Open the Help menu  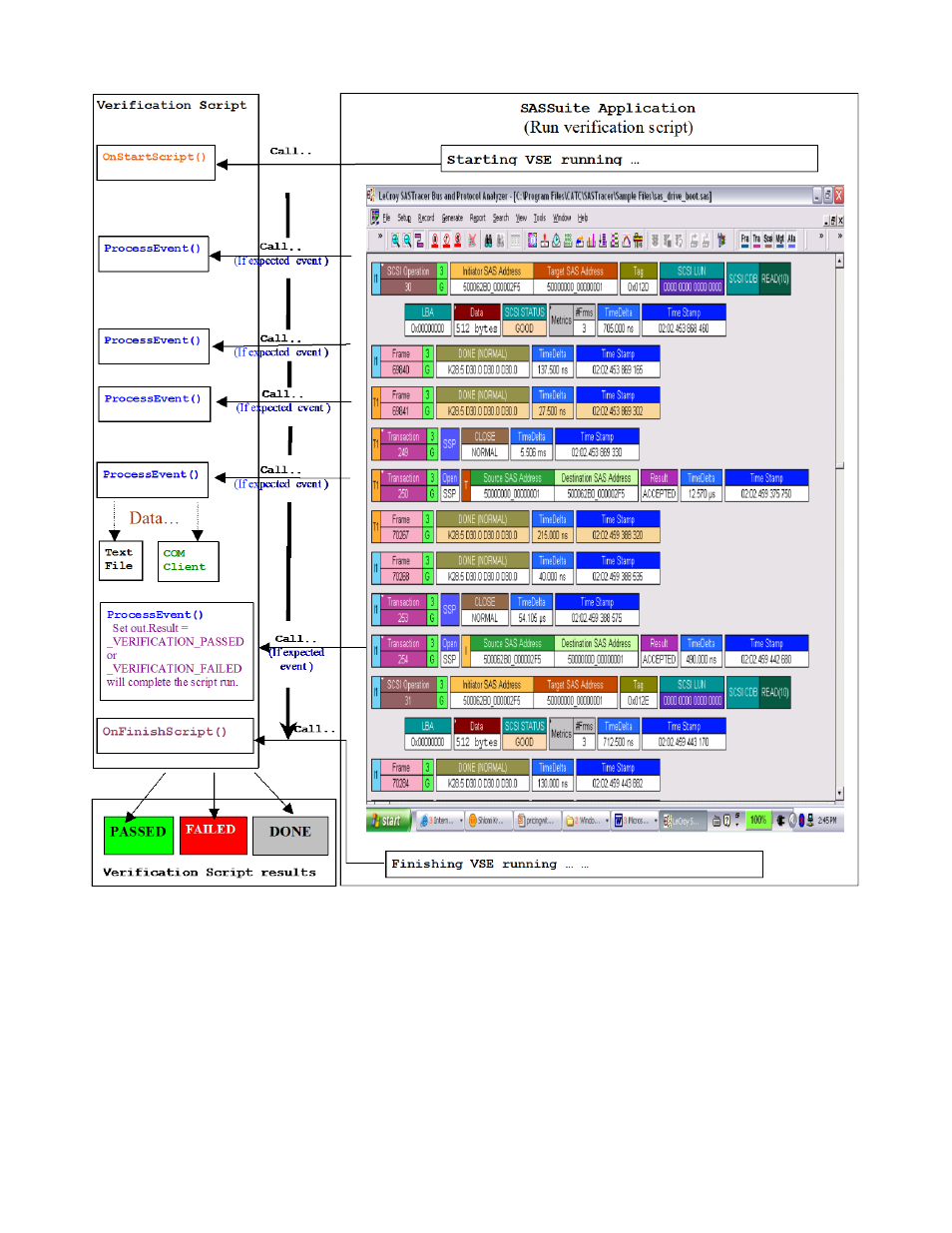pos(583,218)
